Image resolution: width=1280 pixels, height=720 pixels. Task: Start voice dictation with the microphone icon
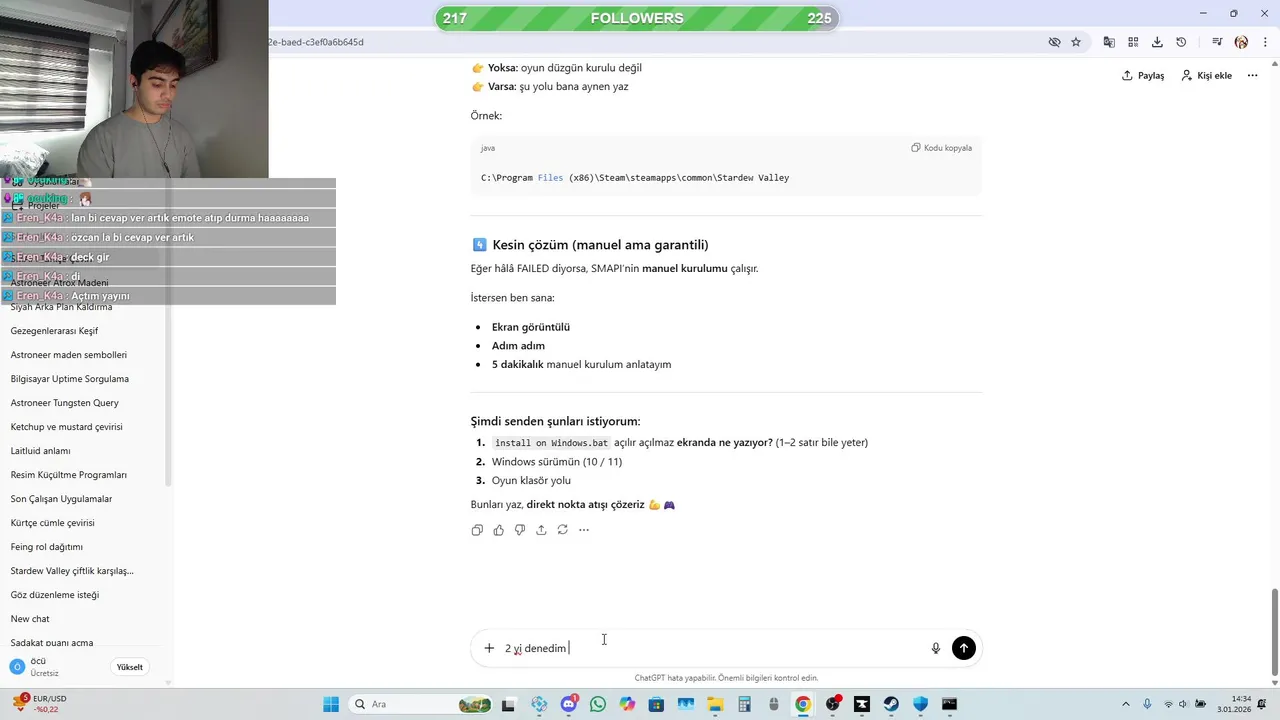936,648
